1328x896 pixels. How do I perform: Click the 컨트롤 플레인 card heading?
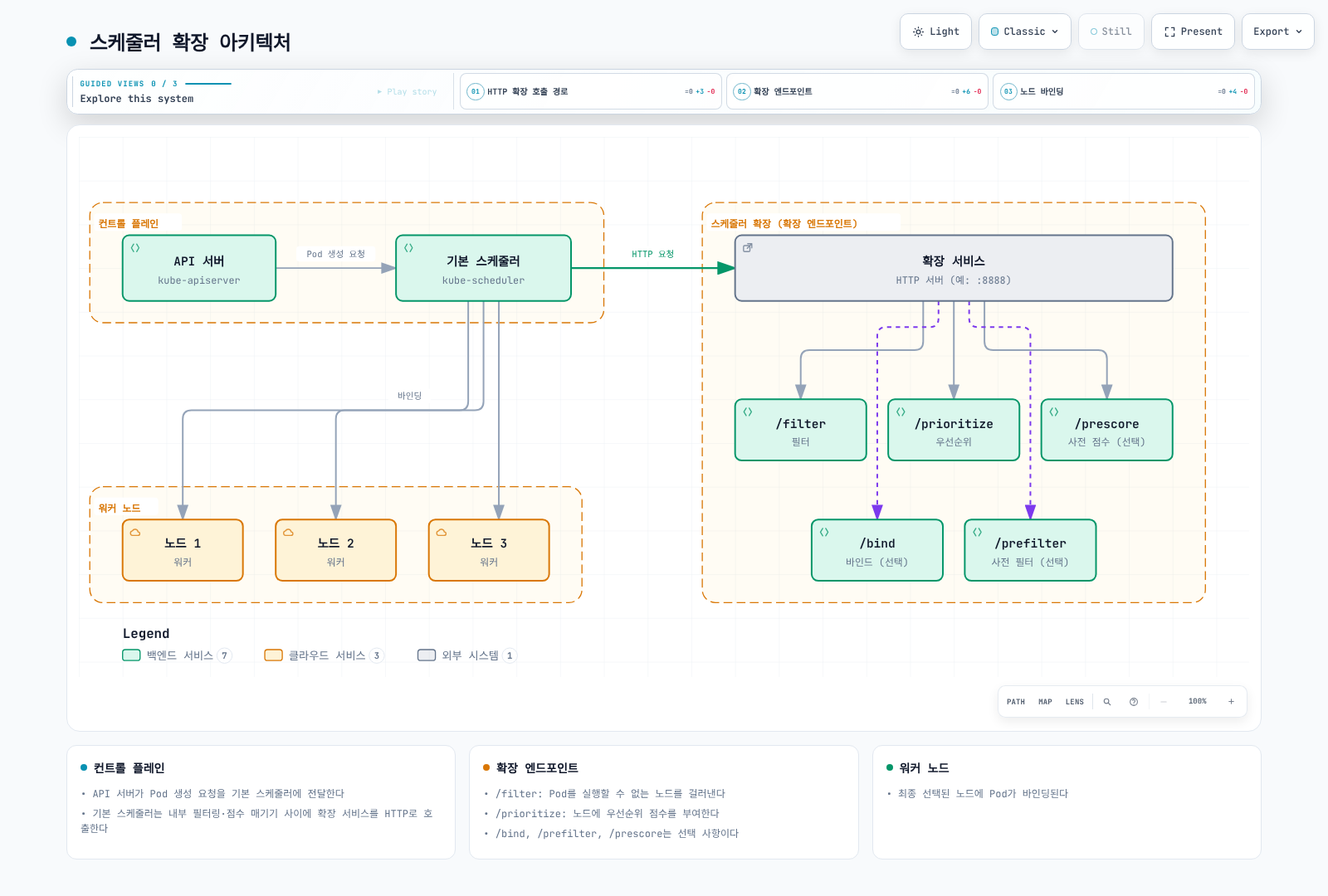[x=129, y=768]
